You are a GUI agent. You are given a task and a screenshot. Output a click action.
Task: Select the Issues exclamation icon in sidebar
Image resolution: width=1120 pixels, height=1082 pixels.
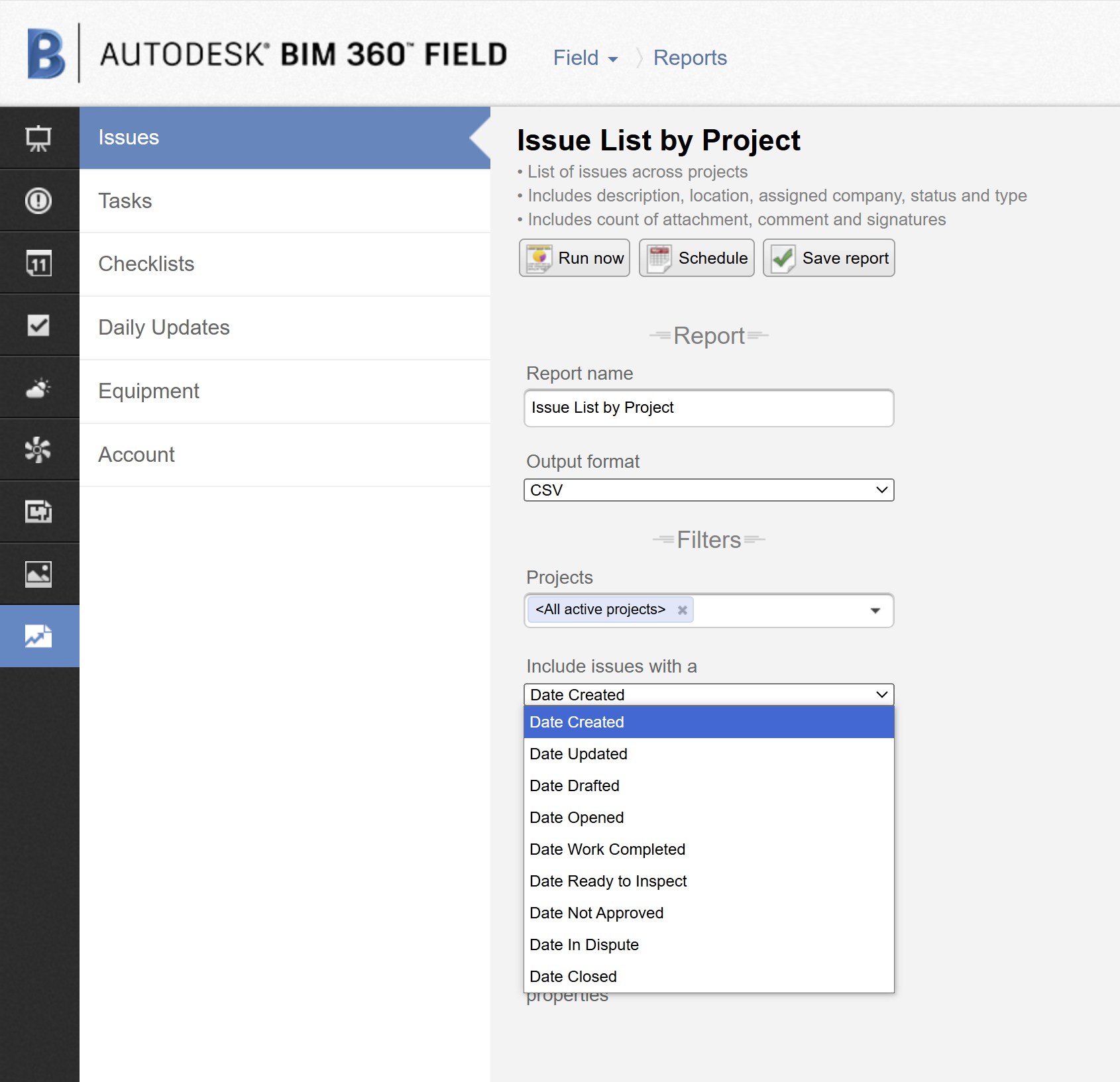(x=39, y=200)
